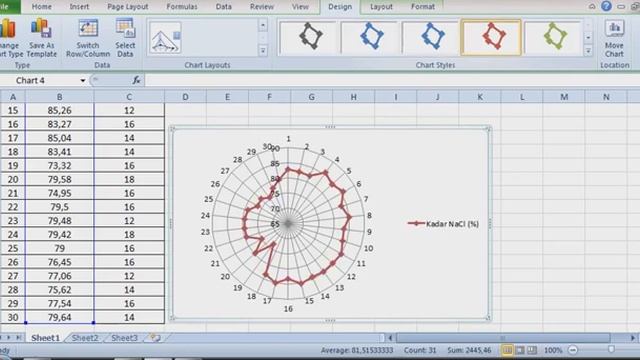Select row header 20
Viewport: 640px width, 360px height.
tap(13, 179)
